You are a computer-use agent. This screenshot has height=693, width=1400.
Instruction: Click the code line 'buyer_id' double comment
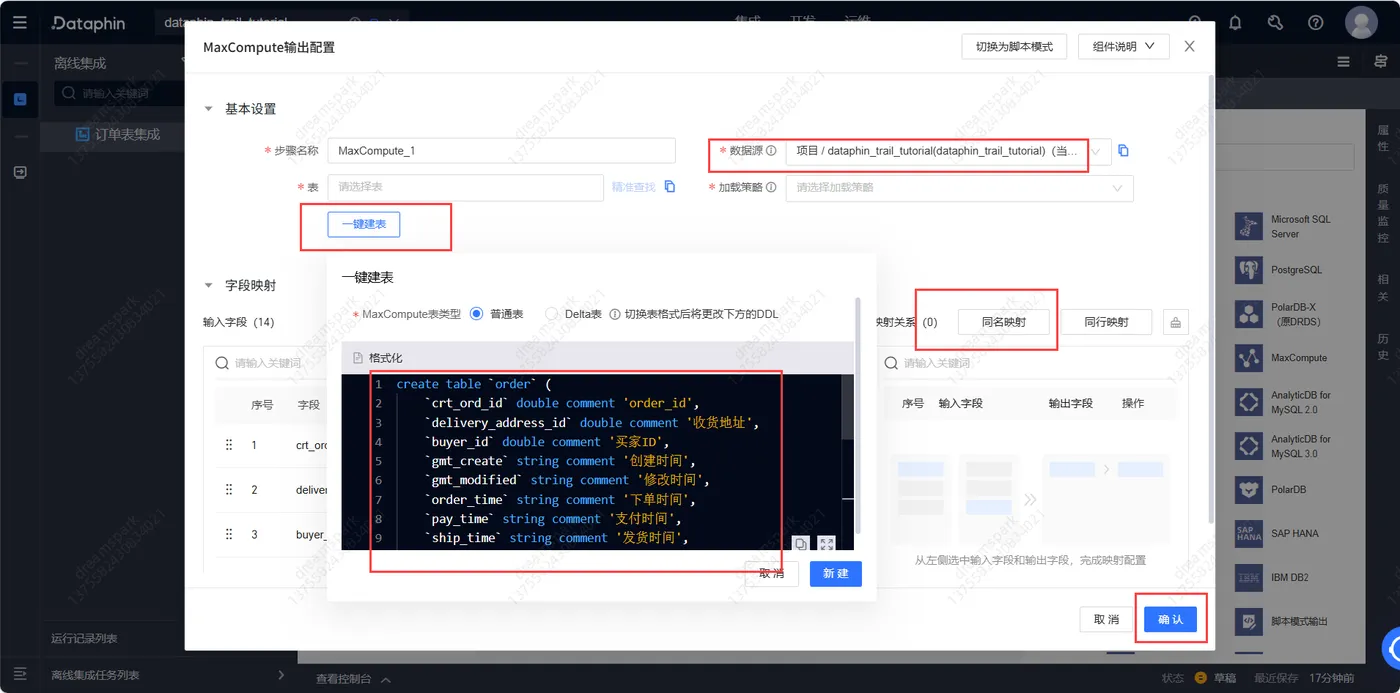click(x=546, y=441)
